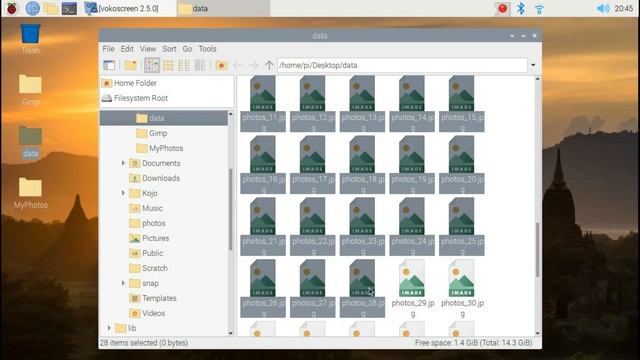Click the file photos_15.jpg
640x360 pixels.
pos(462,103)
